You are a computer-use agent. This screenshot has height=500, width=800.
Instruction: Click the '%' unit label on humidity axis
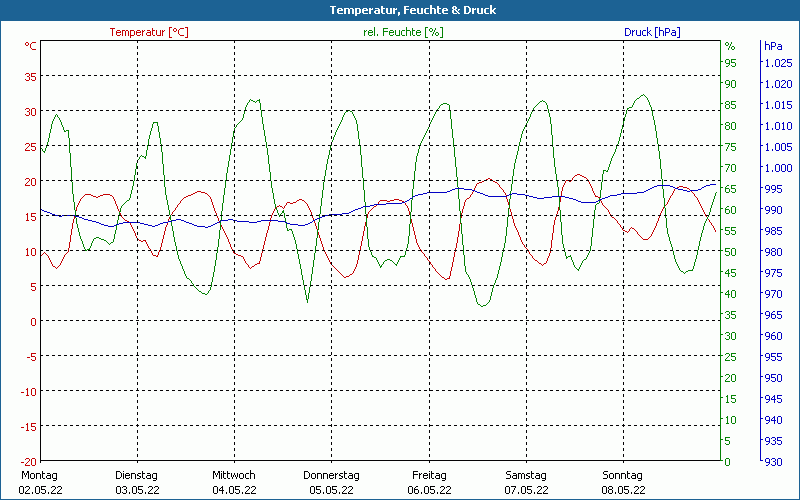tap(730, 46)
